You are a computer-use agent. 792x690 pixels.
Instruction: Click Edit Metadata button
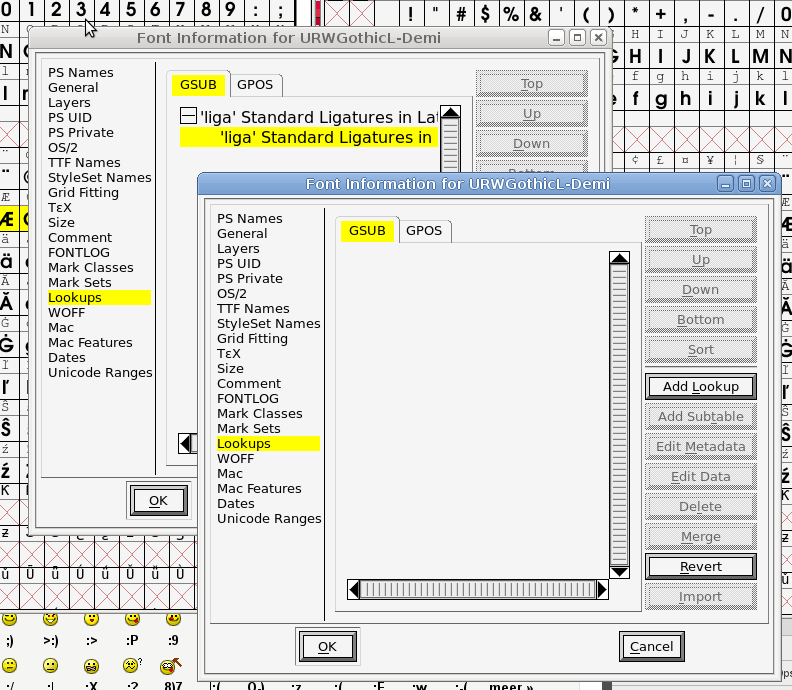(x=701, y=447)
